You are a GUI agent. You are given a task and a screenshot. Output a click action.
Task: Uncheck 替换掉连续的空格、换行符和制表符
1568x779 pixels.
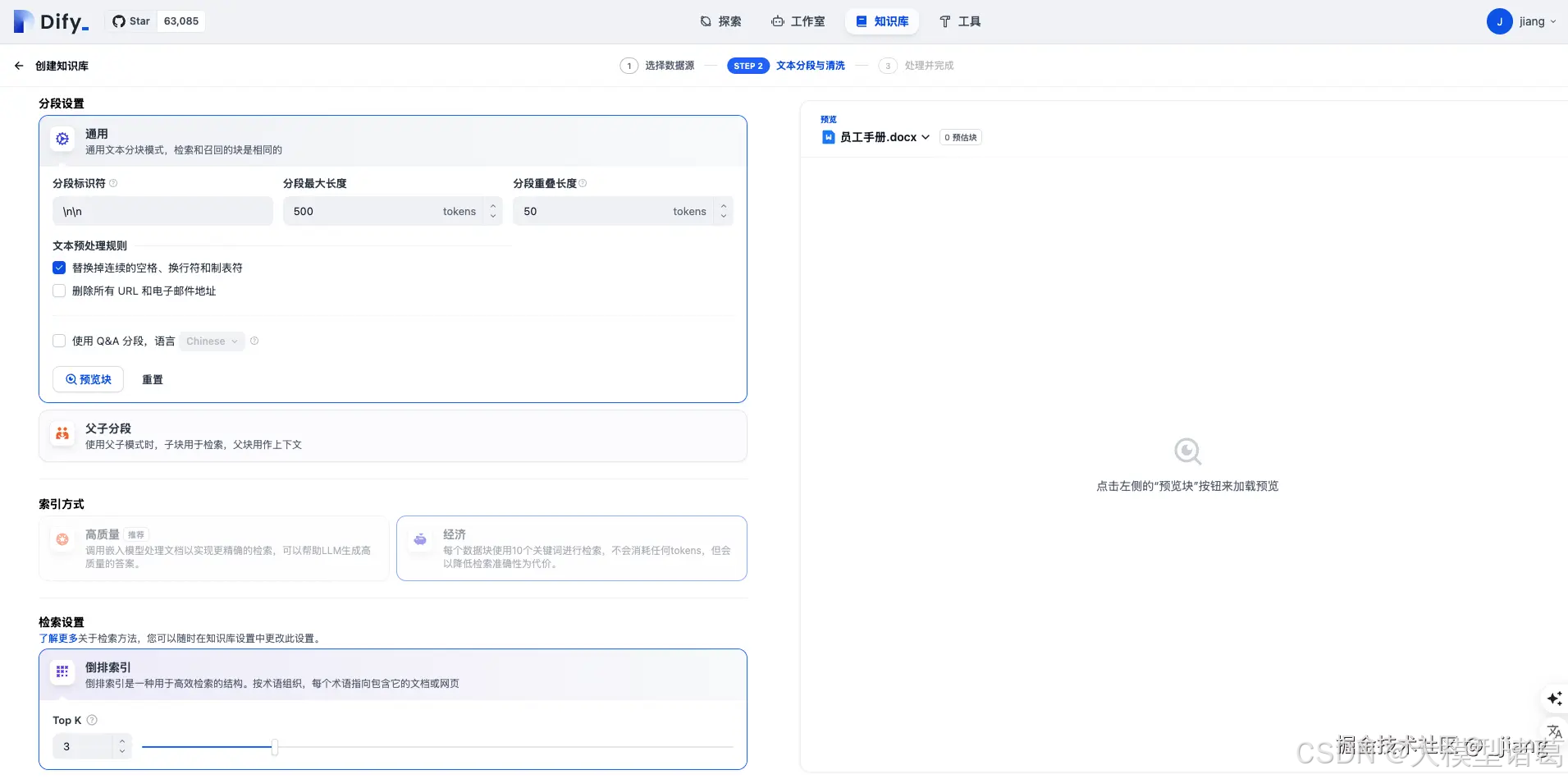[x=58, y=267]
